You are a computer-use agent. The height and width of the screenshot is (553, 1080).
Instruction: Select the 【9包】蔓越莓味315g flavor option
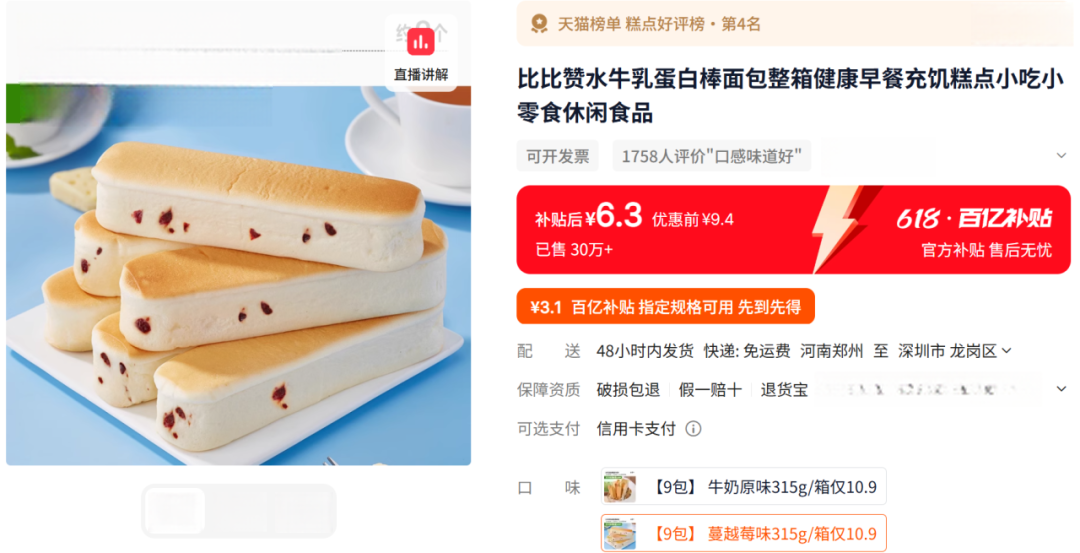pyautogui.click(x=743, y=533)
